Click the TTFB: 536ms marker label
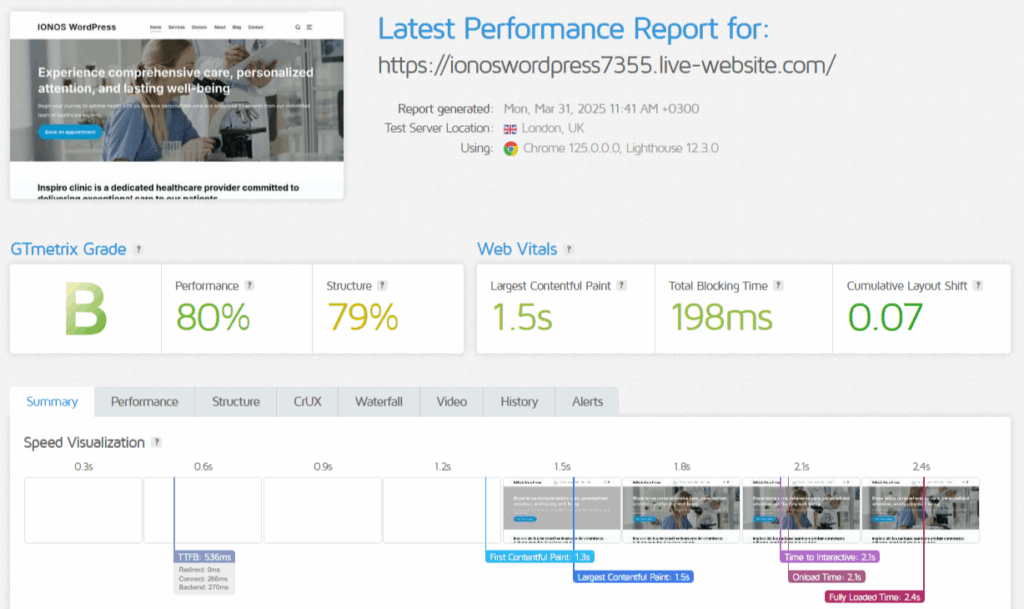The image size is (1024, 609). (x=204, y=556)
